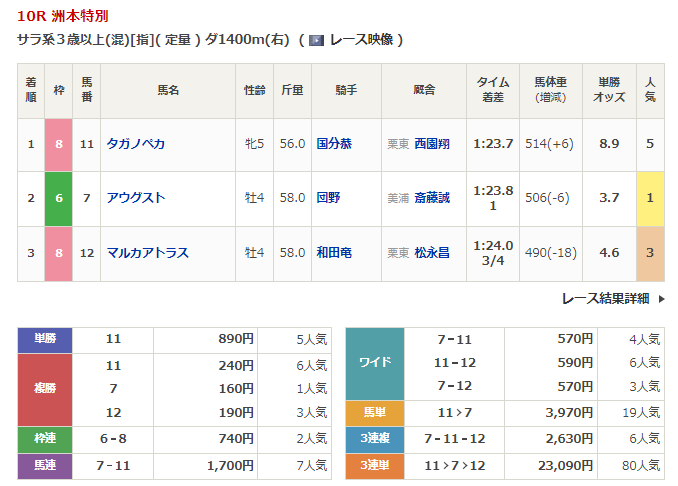The width and height of the screenshot is (678, 486).
Task: View trainer 松永昌's profile
Action: click(x=432, y=253)
